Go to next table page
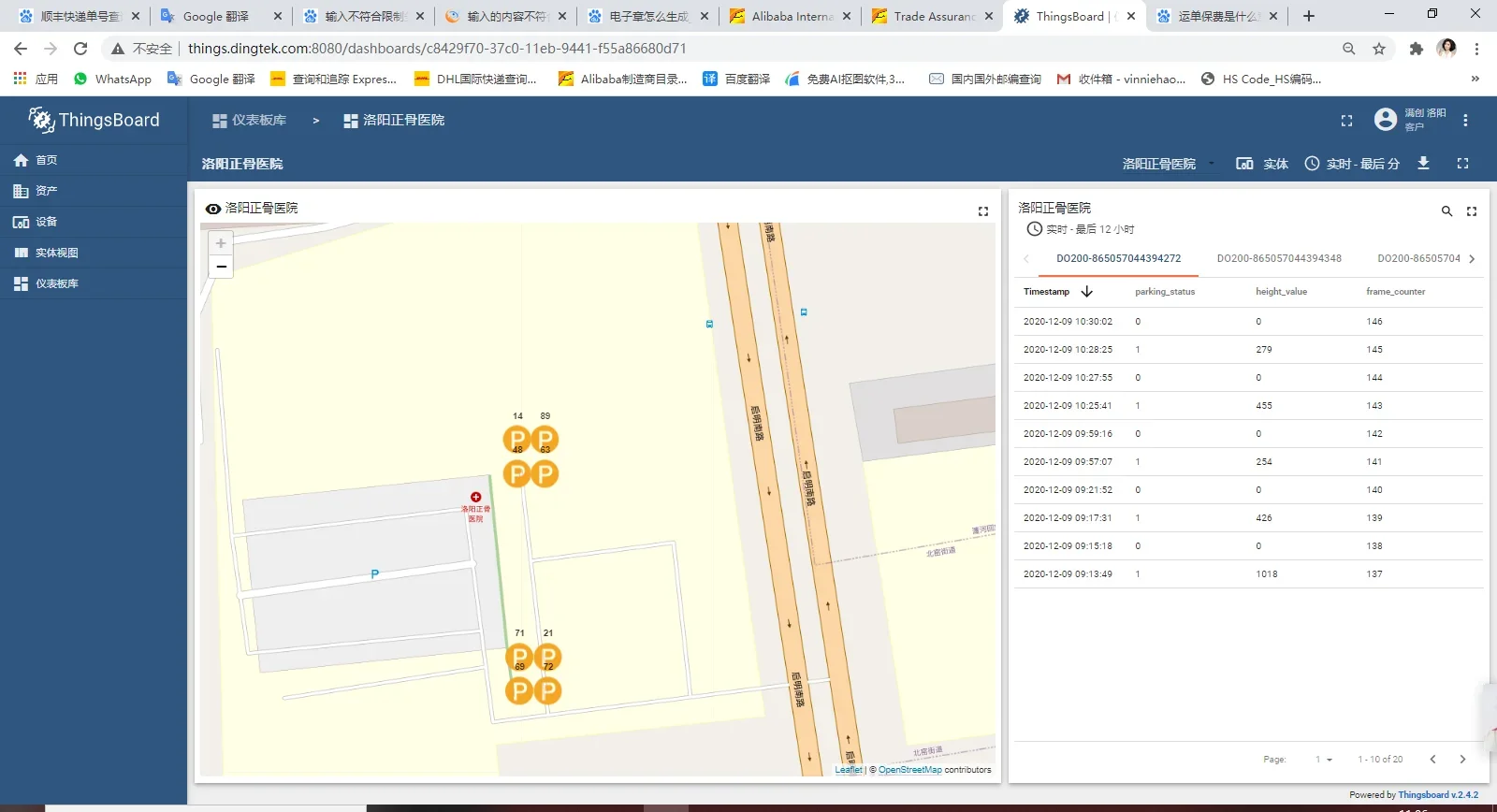This screenshot has width=1497, height=812. click(x=1462, y=760)
